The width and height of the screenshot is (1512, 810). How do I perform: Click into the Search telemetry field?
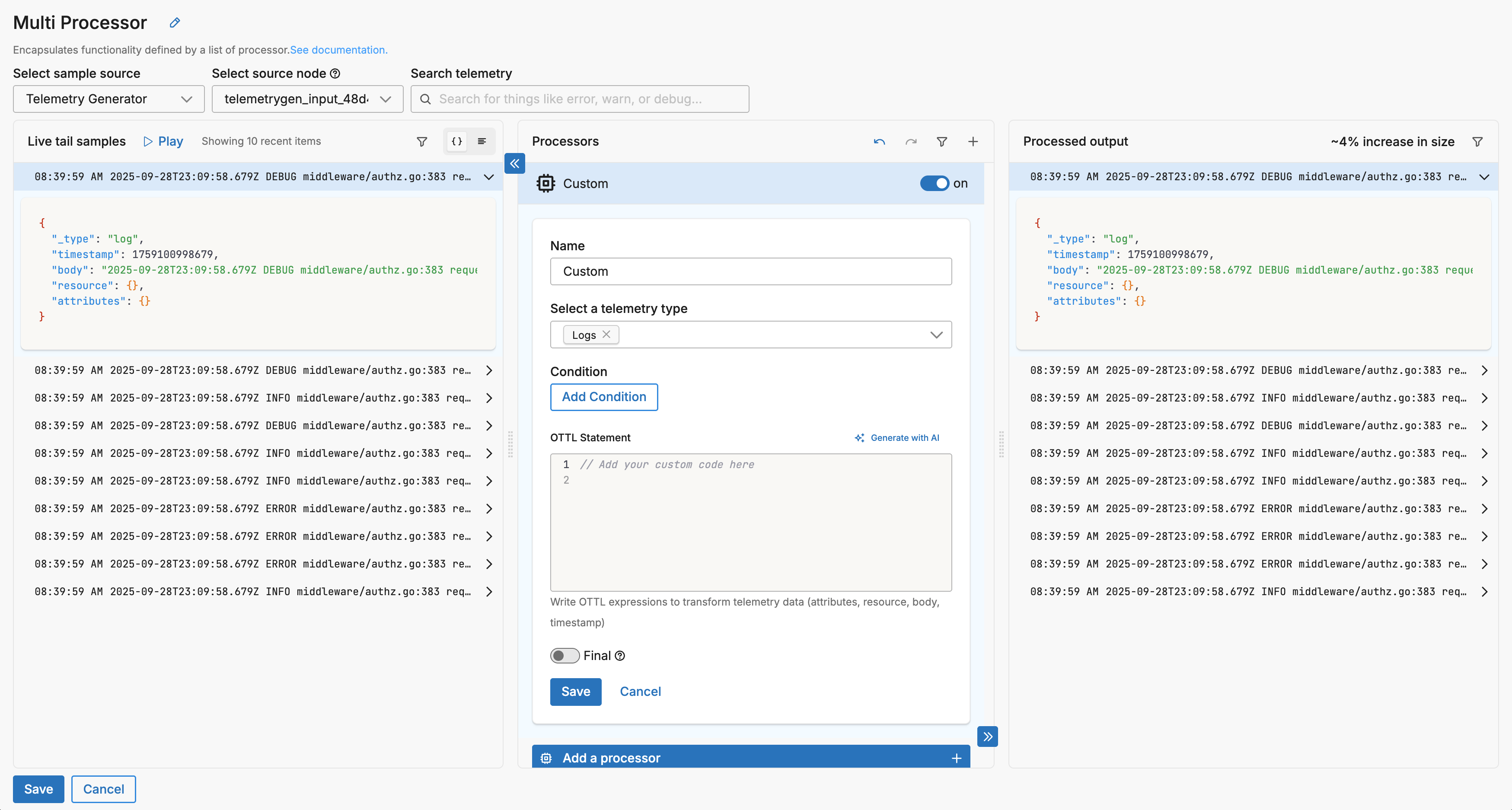pos(579,99)
